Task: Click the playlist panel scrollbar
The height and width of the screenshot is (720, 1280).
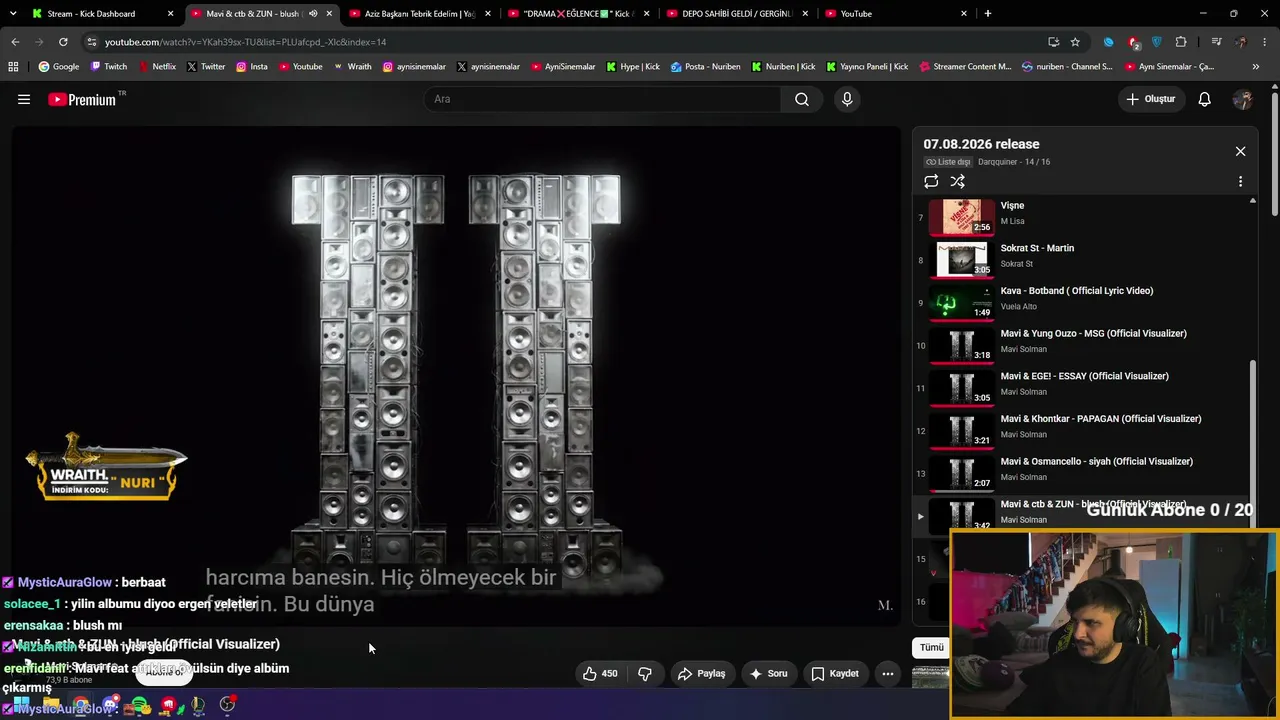Action: tap(1253, 445)
